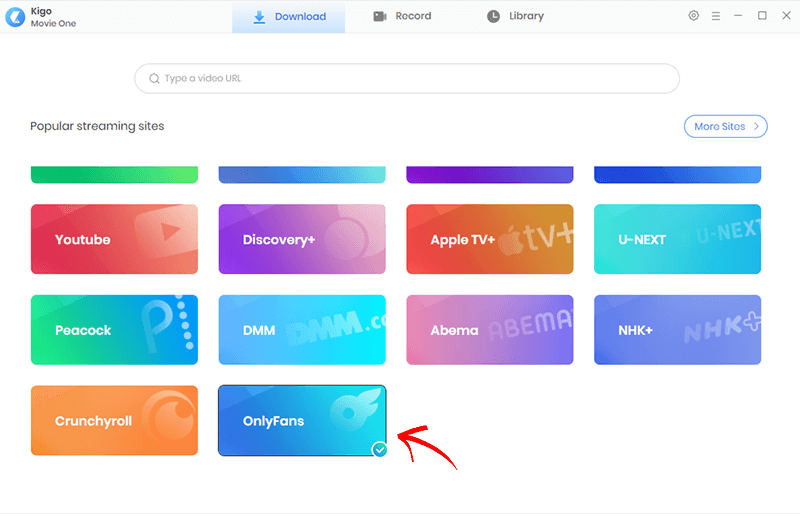This screenshot has width=800, height=514.
Task: Toggle the OnlyFans selected checkmark
Action: click(379, 450)
